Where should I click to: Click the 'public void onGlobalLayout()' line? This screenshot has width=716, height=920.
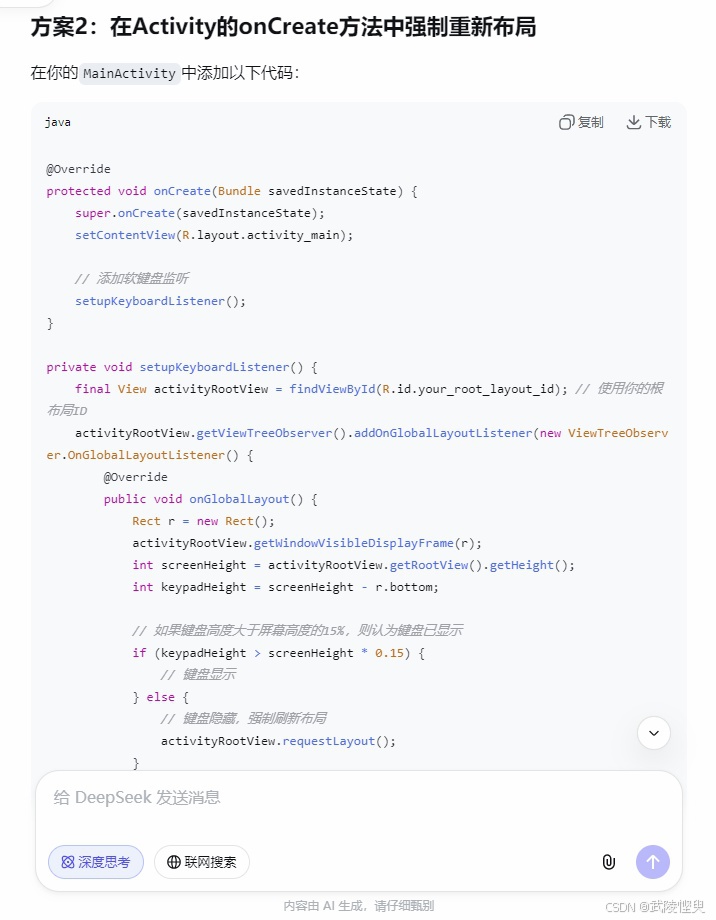pos(210,499)
